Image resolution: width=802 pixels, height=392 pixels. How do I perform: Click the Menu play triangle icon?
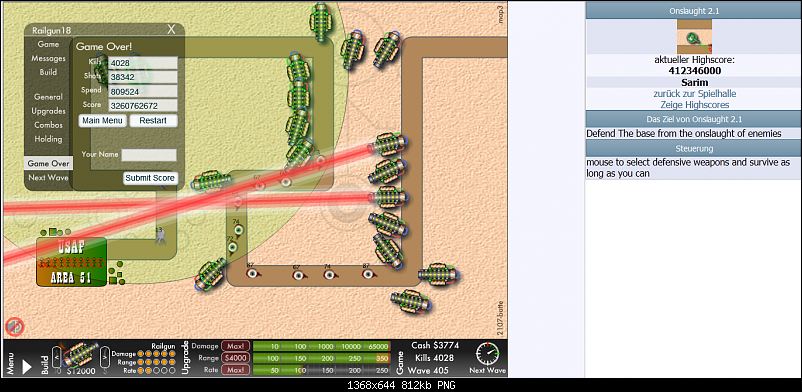(x=27, y=366)
